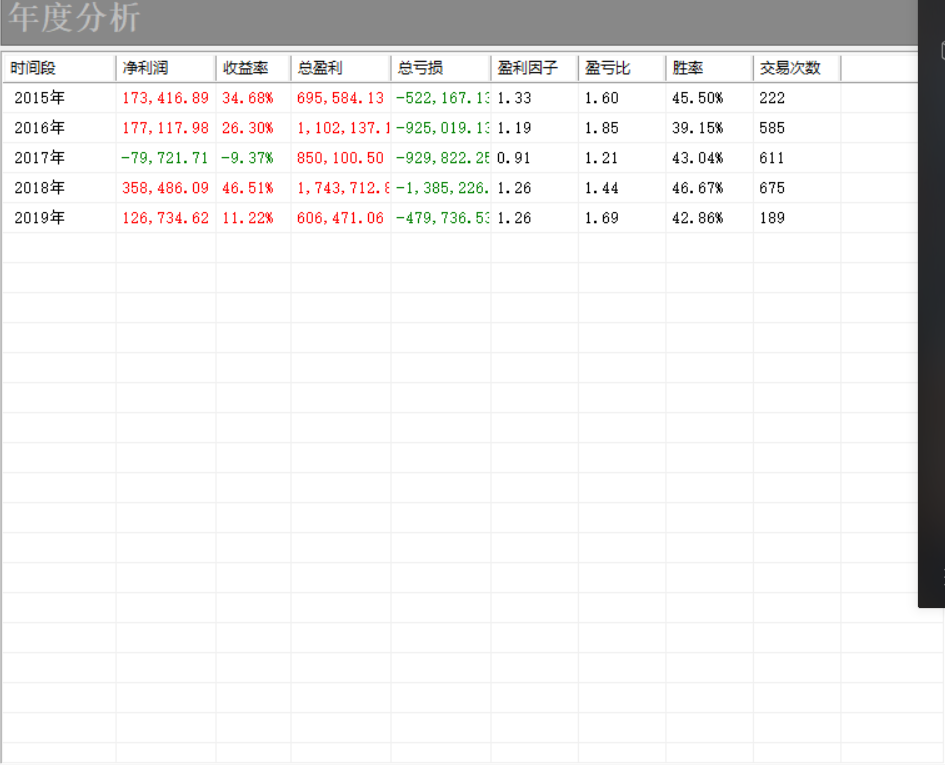The height and width of the screenshot is (765, 945).
Task: Click total loss cell starting -479,736
Action: (x=442, y=218)
